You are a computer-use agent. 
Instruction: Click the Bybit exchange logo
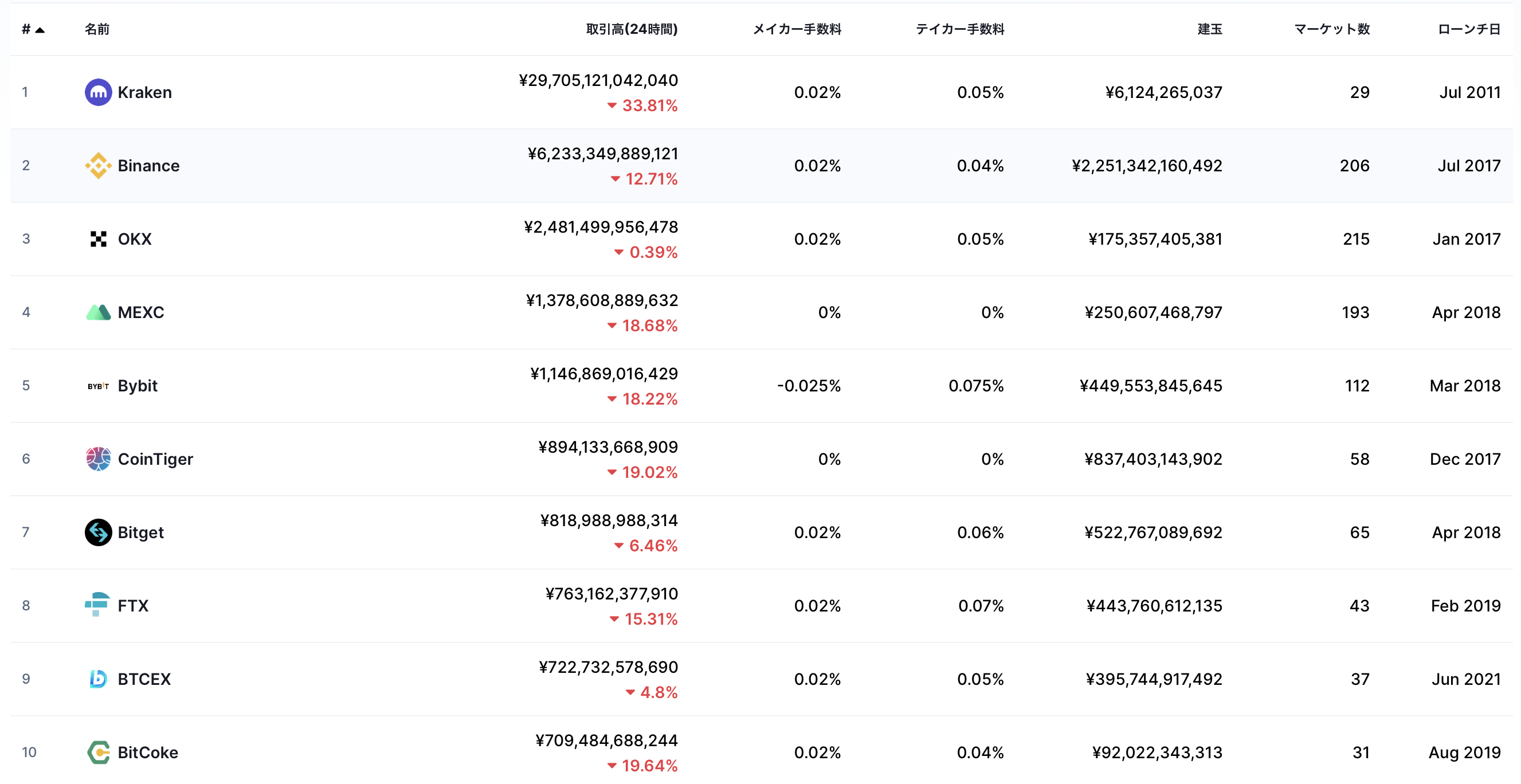click(x=98, y=386)
